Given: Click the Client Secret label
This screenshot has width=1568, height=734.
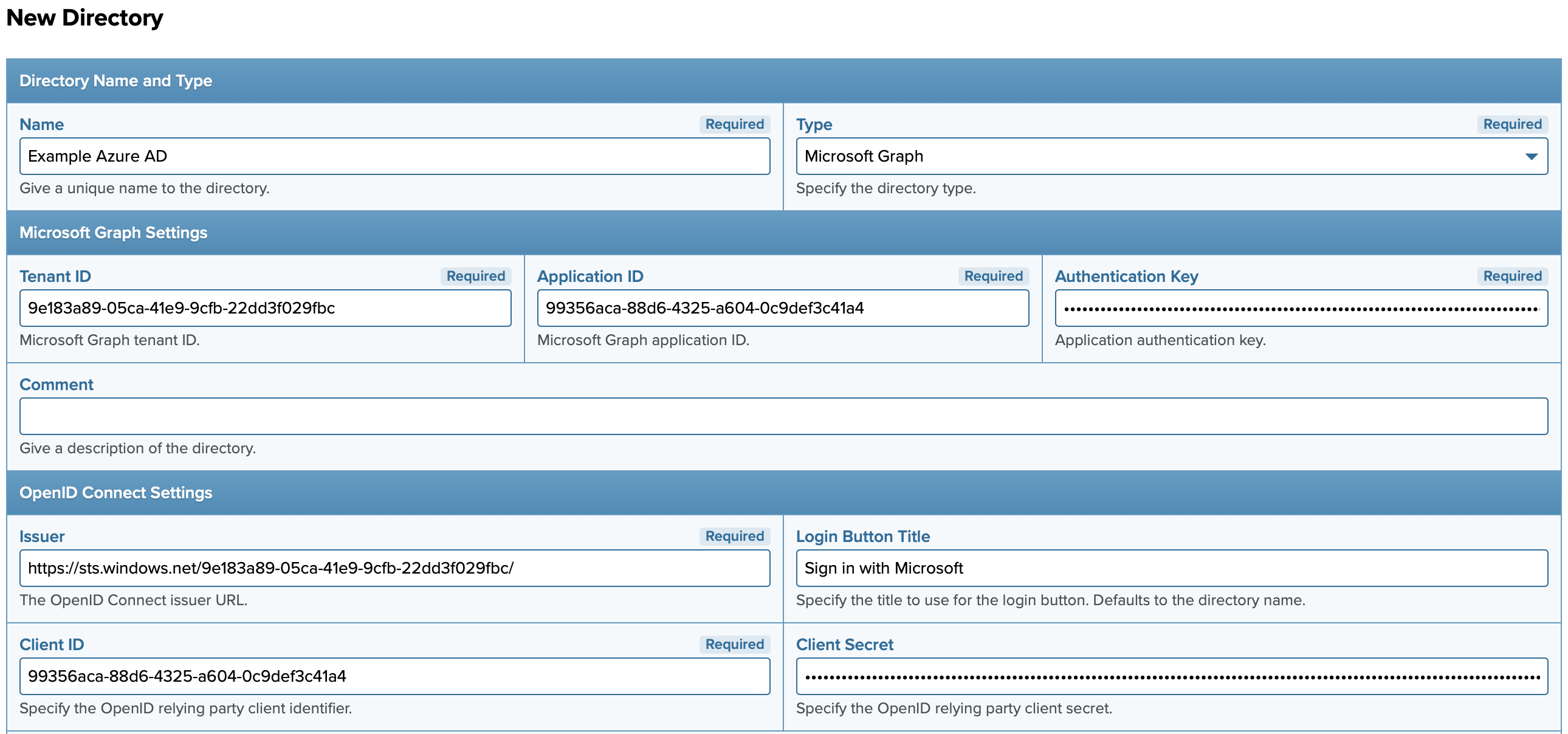Looking at the screenshot, I should pyautogui.click(x=844, y=645).
